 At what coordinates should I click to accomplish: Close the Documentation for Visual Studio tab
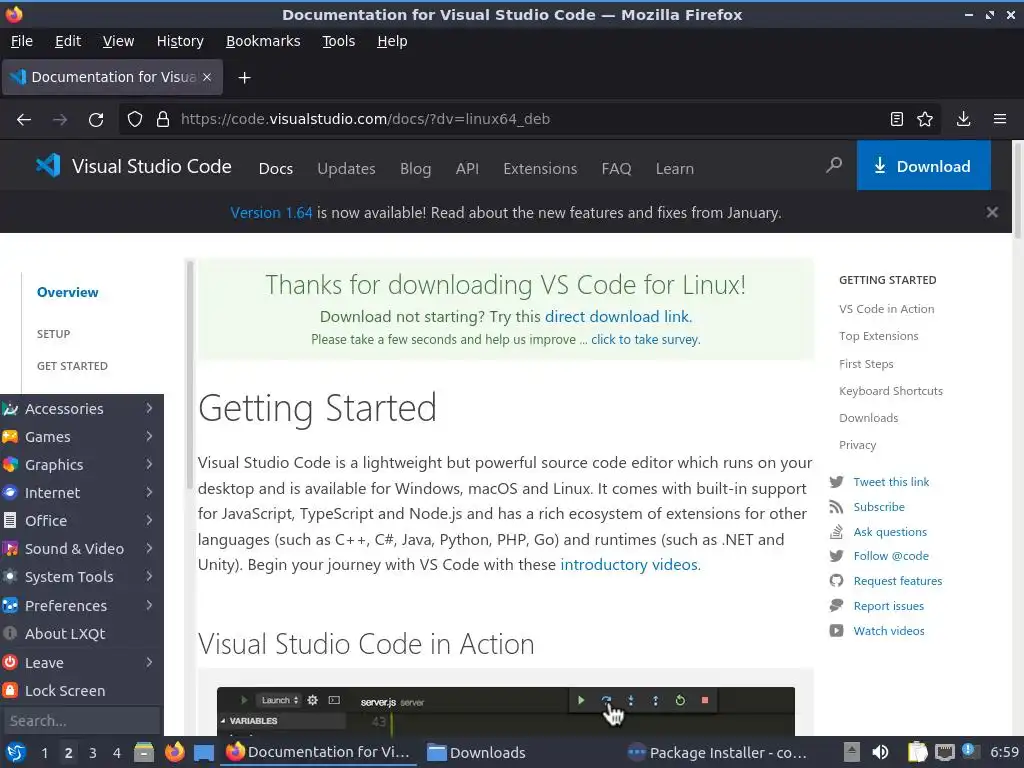(207, 77)
